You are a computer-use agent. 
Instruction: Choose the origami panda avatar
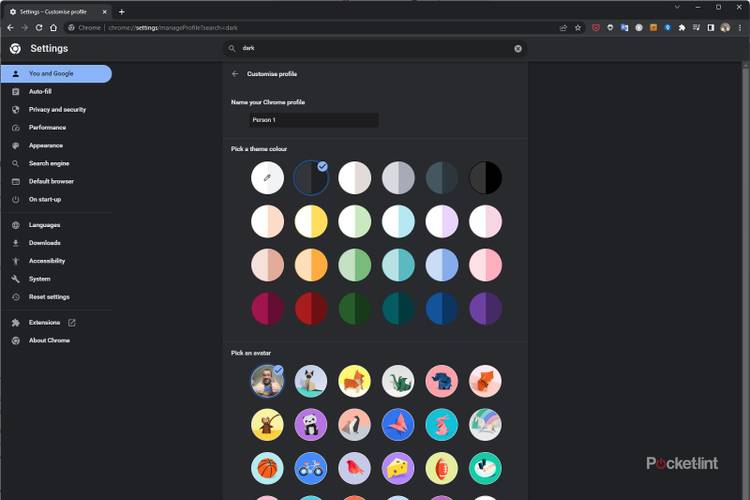point(311,425)
